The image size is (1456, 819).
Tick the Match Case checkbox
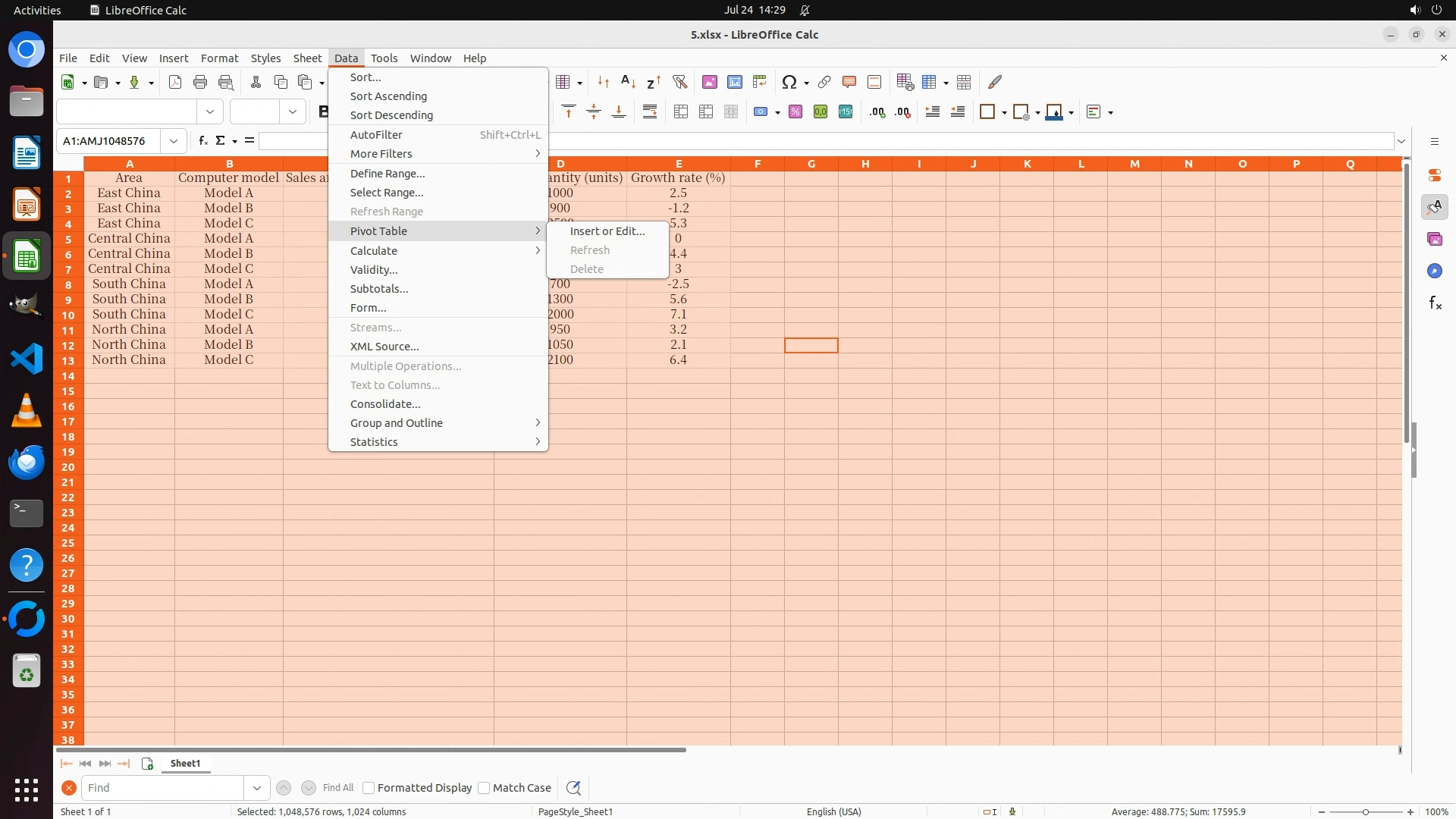pyautogui.click(x=485, y=788)
